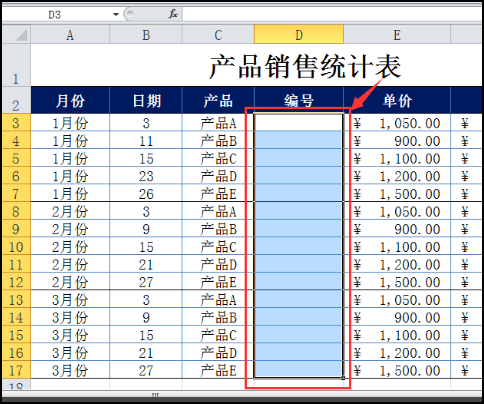Click date 21 in row 11
Image resolution: width=484 pixels, height=404 pixels.
pyautogui.click(x=146, y=264)
